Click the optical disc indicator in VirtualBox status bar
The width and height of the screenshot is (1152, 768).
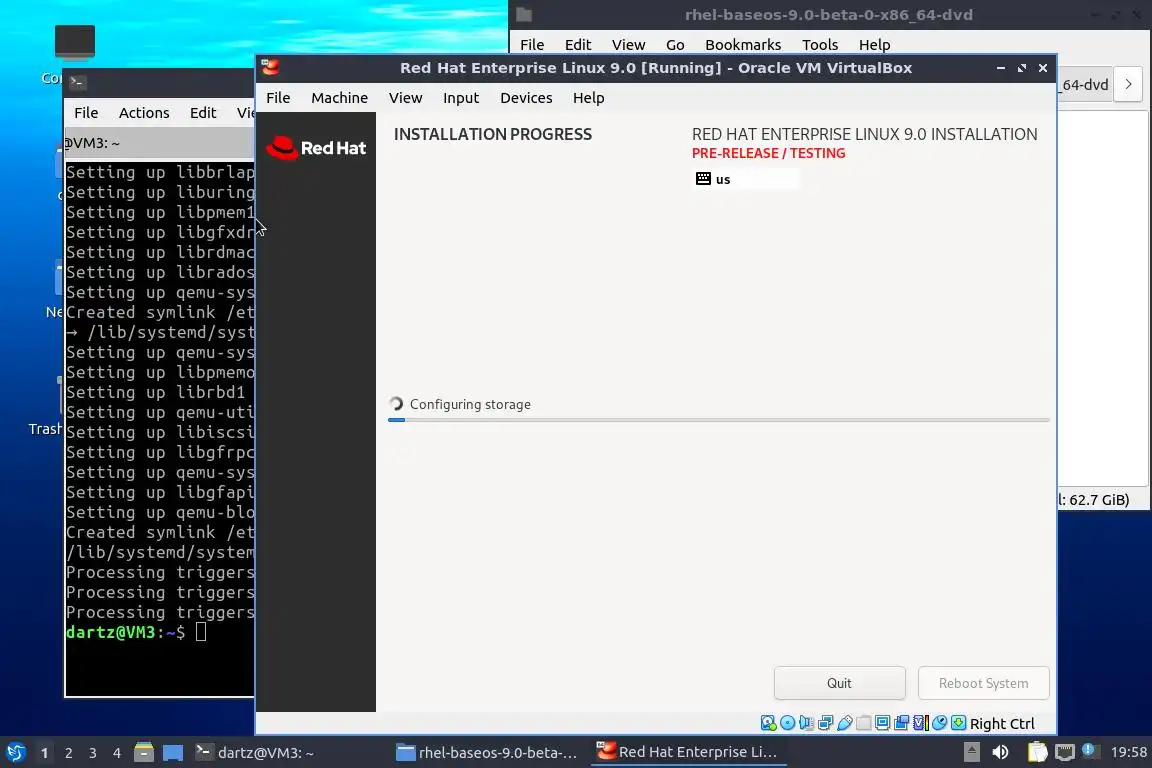pyautogui.click(x=787, y=723)
